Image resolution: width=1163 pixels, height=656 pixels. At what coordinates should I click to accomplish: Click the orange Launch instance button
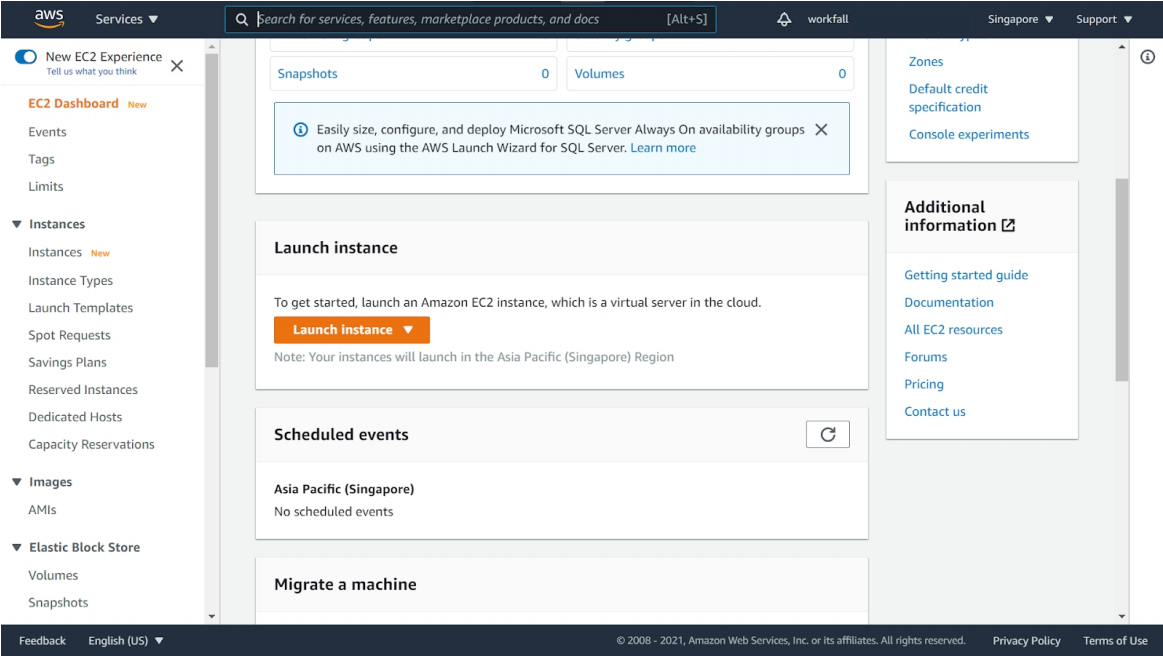(x=351, y=330)
